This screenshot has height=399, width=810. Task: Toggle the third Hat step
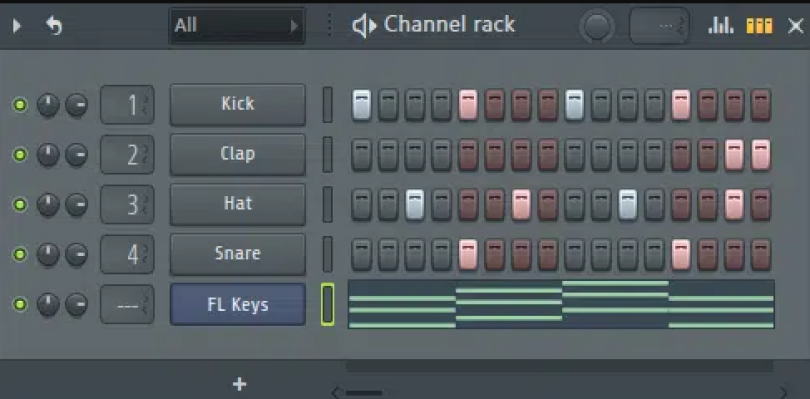[x=415, y=205]
